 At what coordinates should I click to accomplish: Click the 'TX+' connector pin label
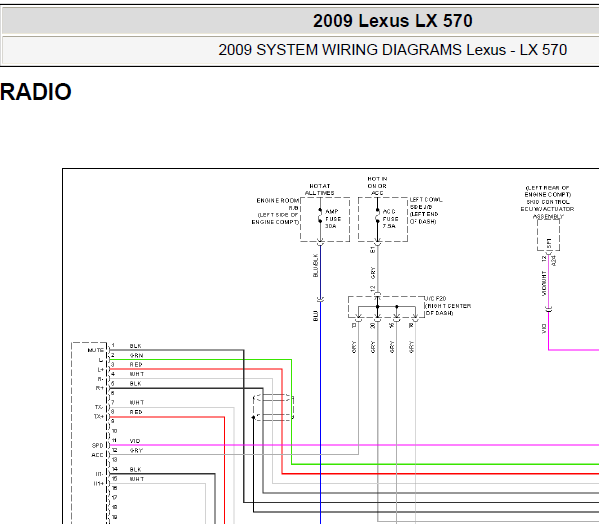tap(99, 417)
